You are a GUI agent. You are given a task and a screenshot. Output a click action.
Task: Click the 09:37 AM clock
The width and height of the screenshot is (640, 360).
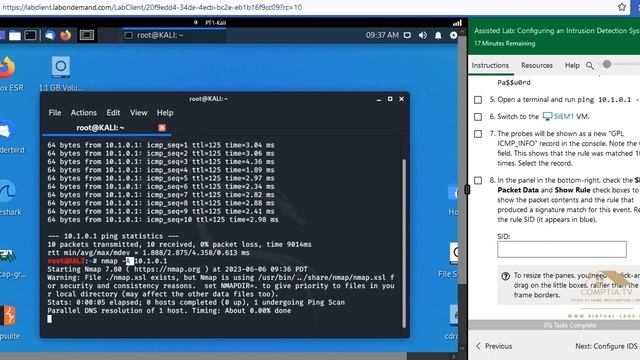click(382, 36)
